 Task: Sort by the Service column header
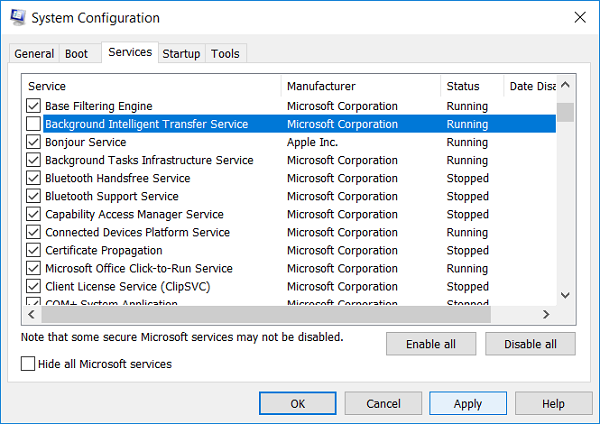click(150, 86)
